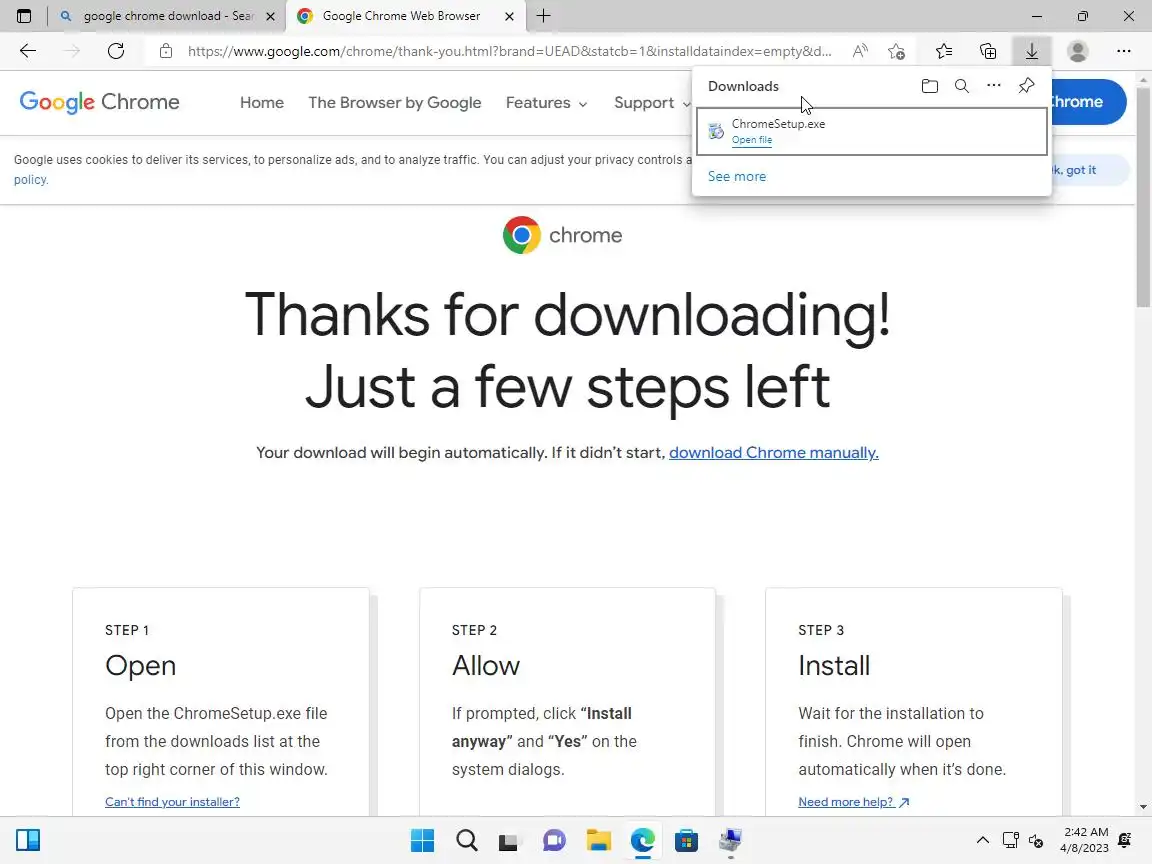This screenshot has width=1152, height=864.
Task: Expand the Support dropdown menu
Action: [652, 103]
